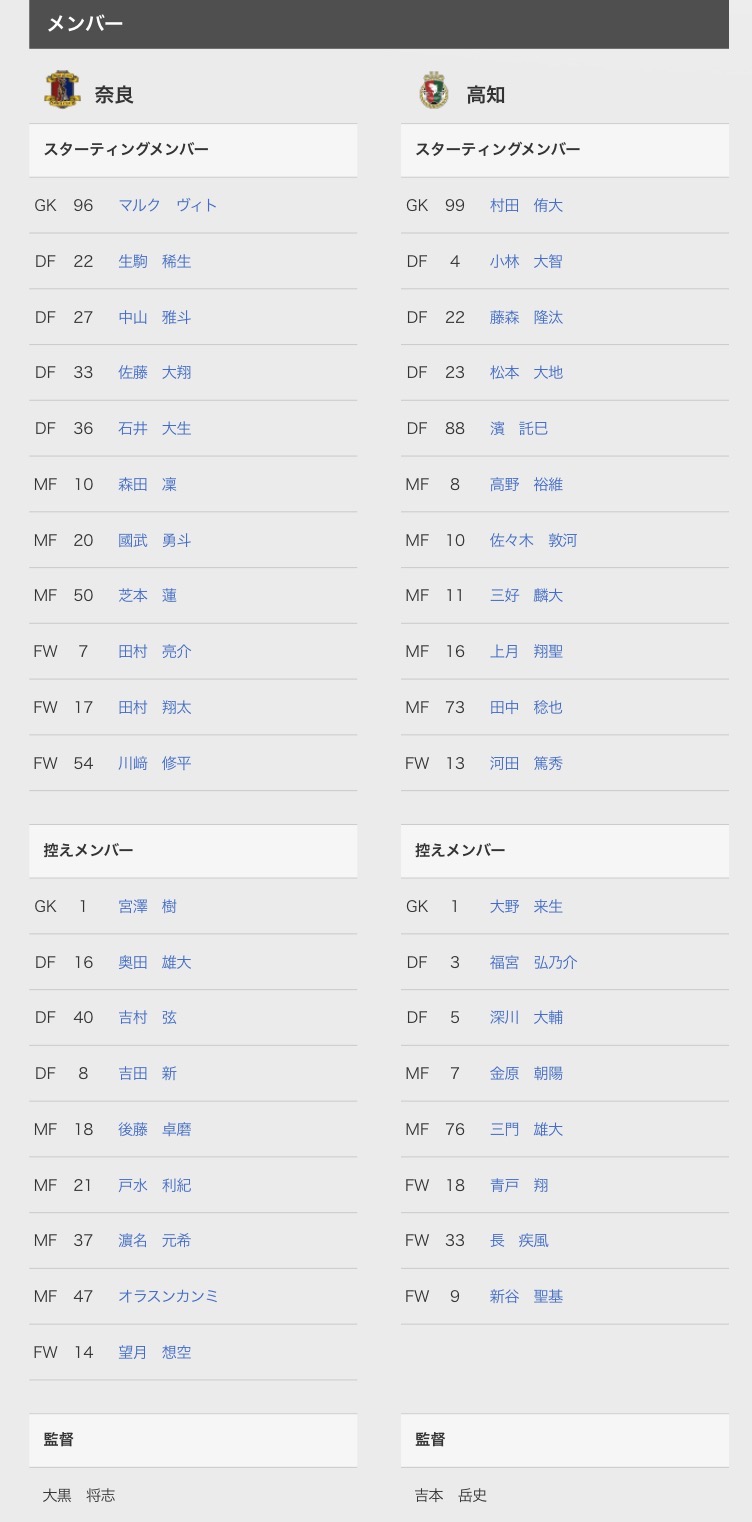Open player マルク ヴィト's profile link
Viewport: 752px width, 1522px height.
click(x=167, y=205)
